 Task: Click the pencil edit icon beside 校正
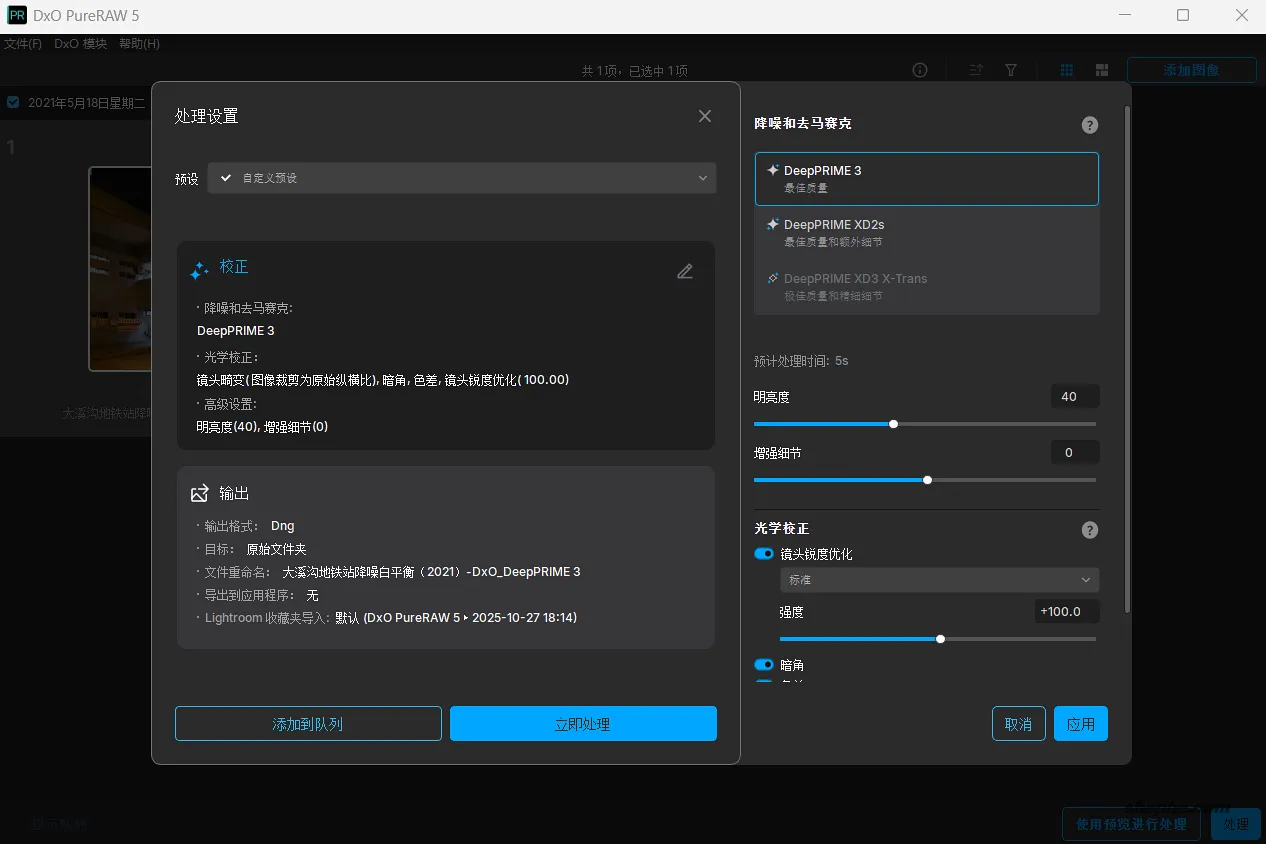685,271
